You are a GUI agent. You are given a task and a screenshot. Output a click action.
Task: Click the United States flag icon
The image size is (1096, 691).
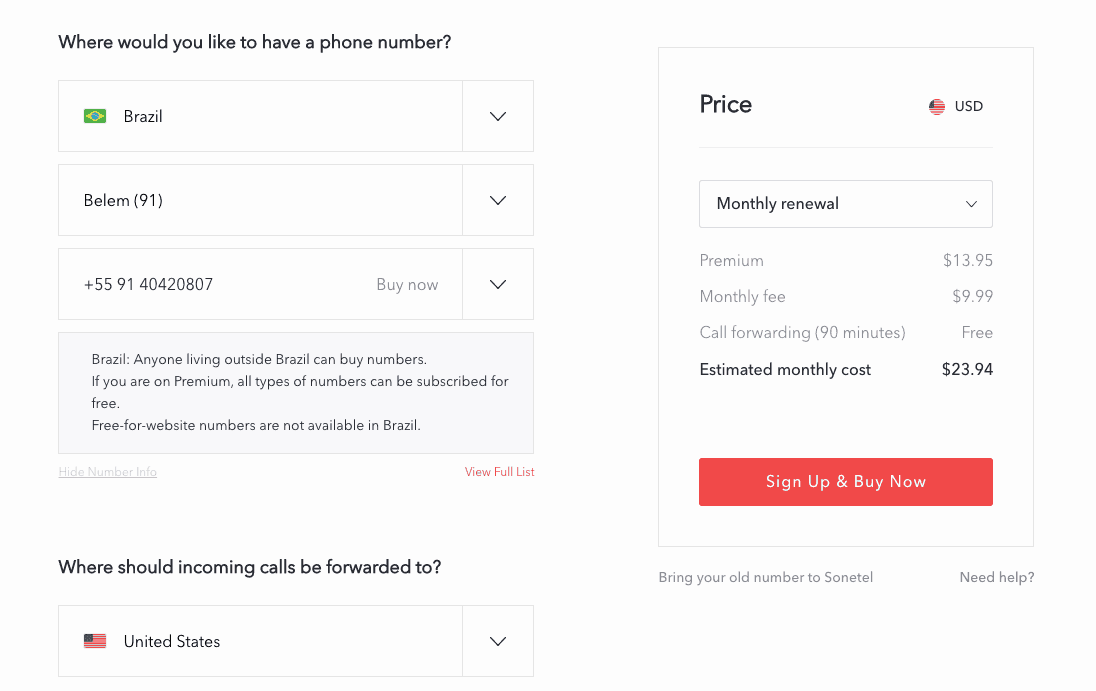pyautogui.click(x=94, y=641)
